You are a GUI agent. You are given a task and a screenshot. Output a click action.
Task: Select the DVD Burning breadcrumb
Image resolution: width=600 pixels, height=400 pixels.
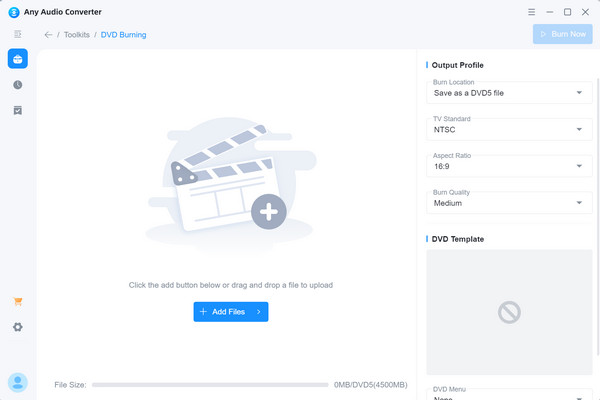124,35
